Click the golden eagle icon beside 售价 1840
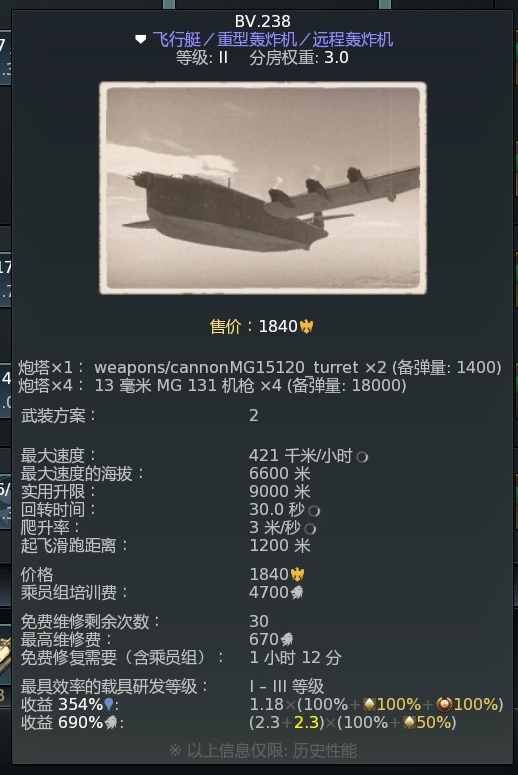 (x=306, y=326)
